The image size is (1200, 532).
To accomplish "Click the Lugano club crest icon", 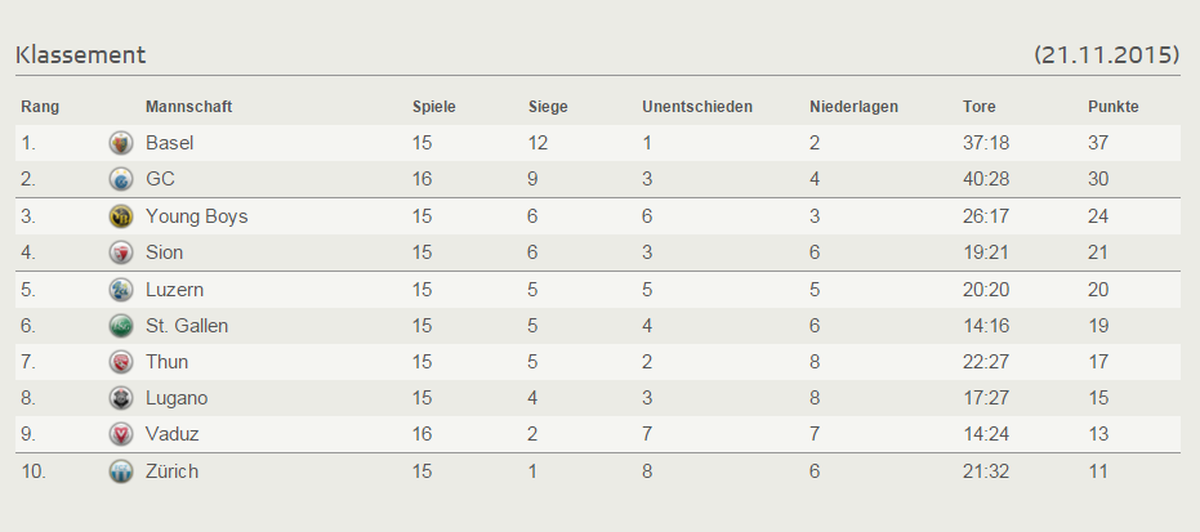I will pyautogui.click(x=121, y=398).
